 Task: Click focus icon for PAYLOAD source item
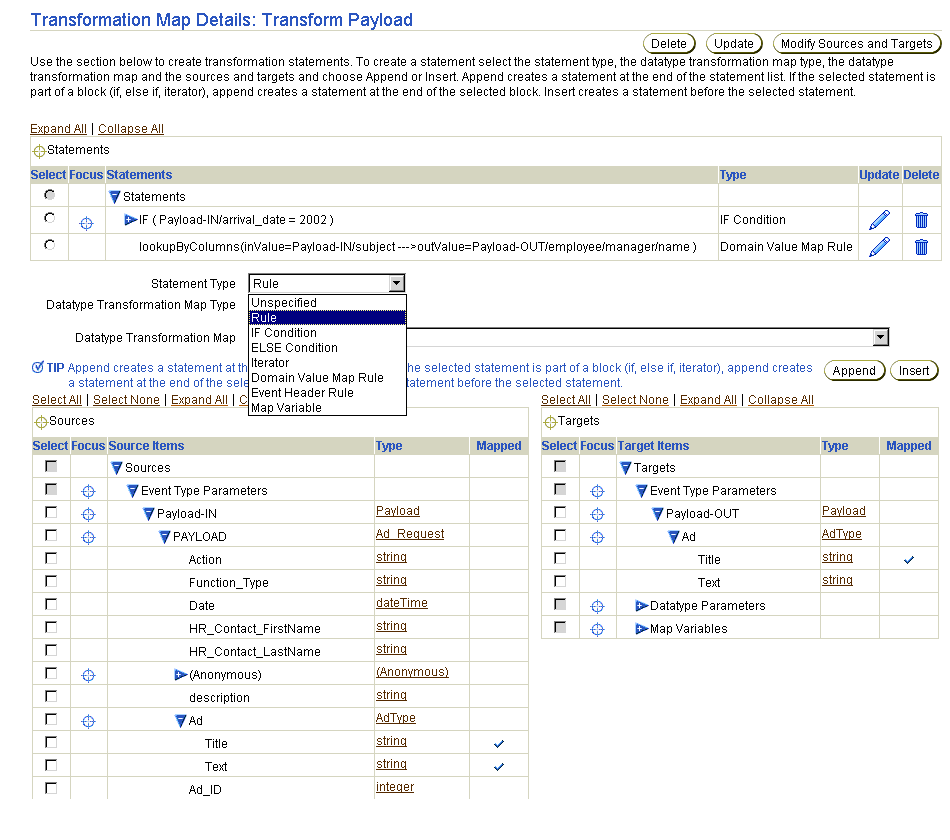[x=88, y=538]
